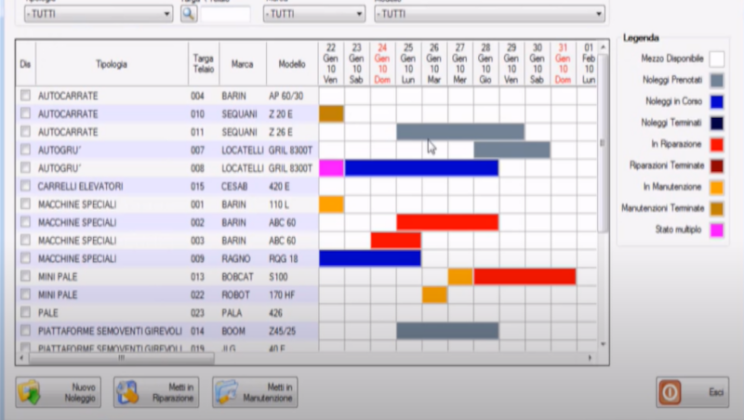
Task: Click the Stato multiplo magenta legend swatch
Action: 717,229
